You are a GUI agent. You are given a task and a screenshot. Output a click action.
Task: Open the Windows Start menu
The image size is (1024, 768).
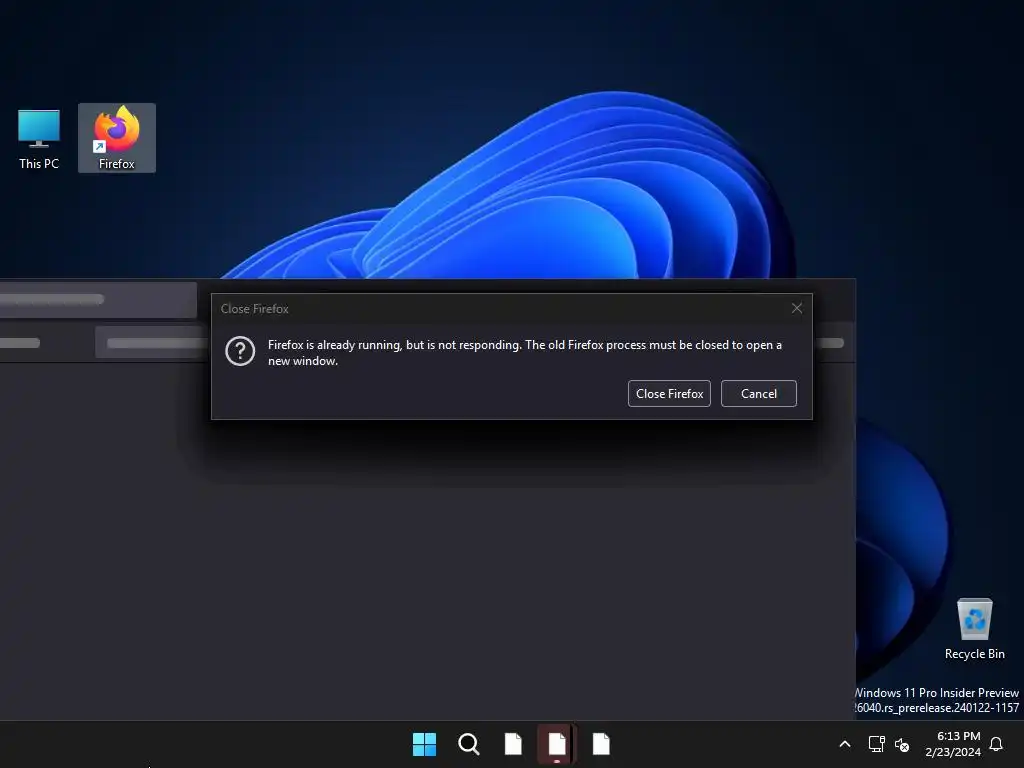424,744
